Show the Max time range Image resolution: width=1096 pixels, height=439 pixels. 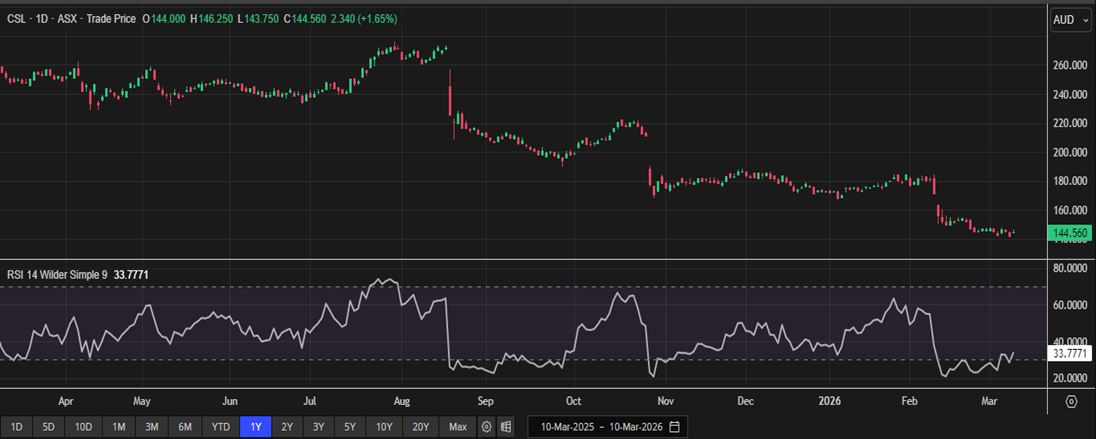click(458, 427)
